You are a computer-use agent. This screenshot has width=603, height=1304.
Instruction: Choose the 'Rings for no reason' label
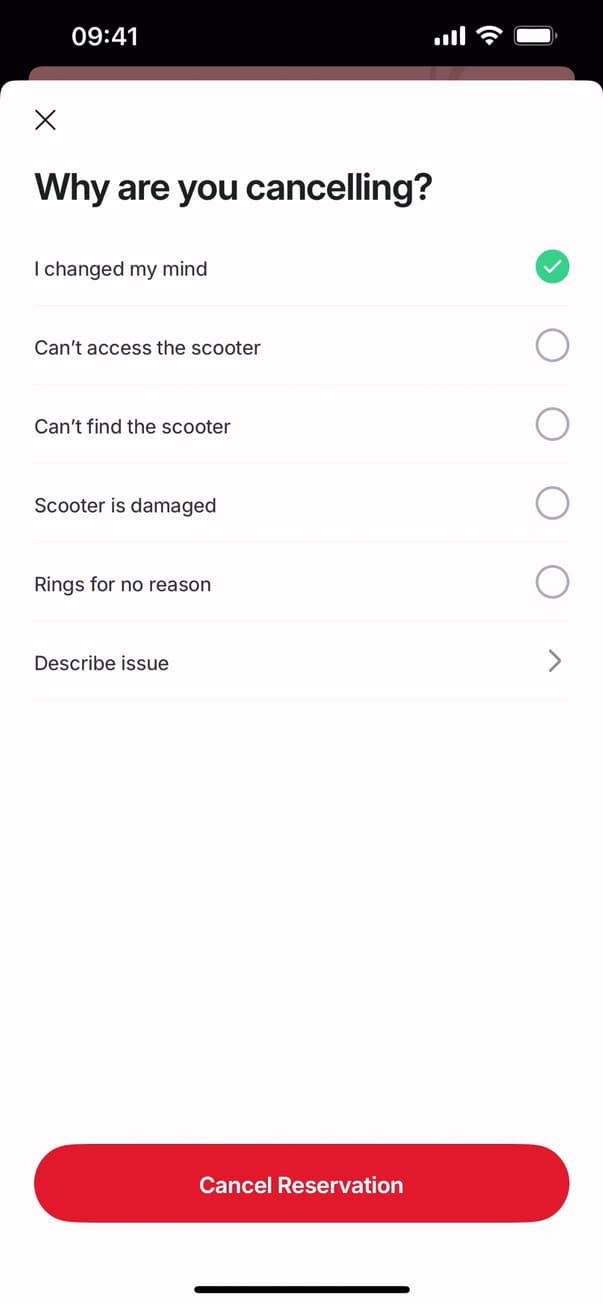click(122, 585)
